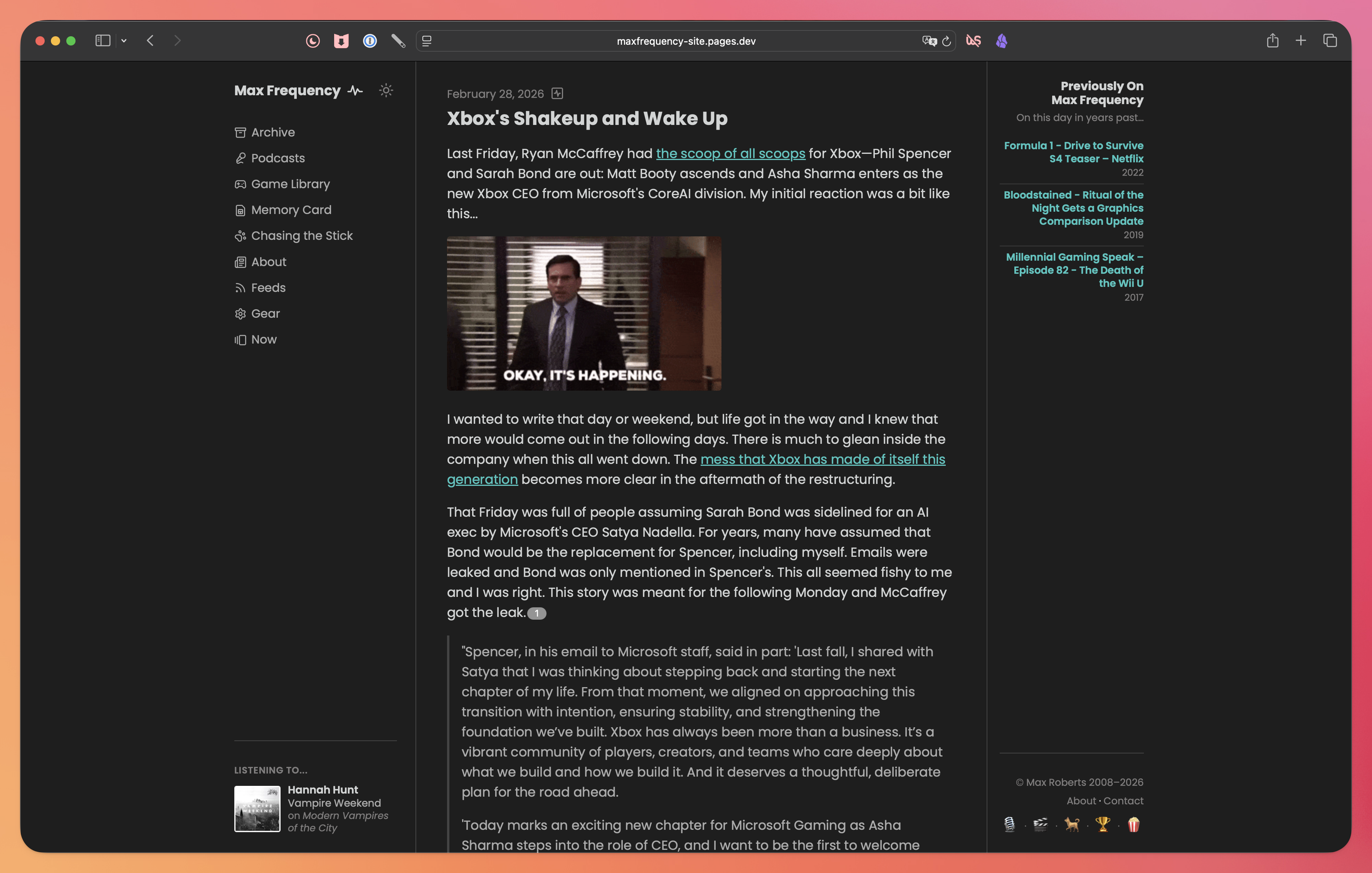Open the 1Password extension icon
1372x873 pixels.
click(x=370, y=40)
